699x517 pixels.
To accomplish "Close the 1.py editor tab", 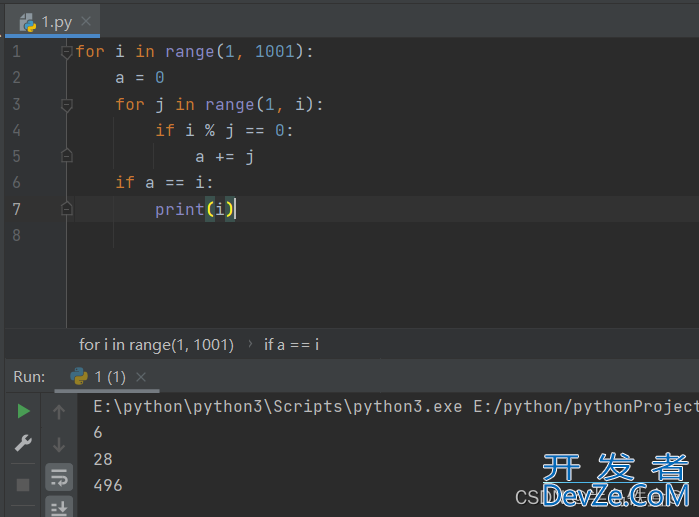I will coord(86,21).
